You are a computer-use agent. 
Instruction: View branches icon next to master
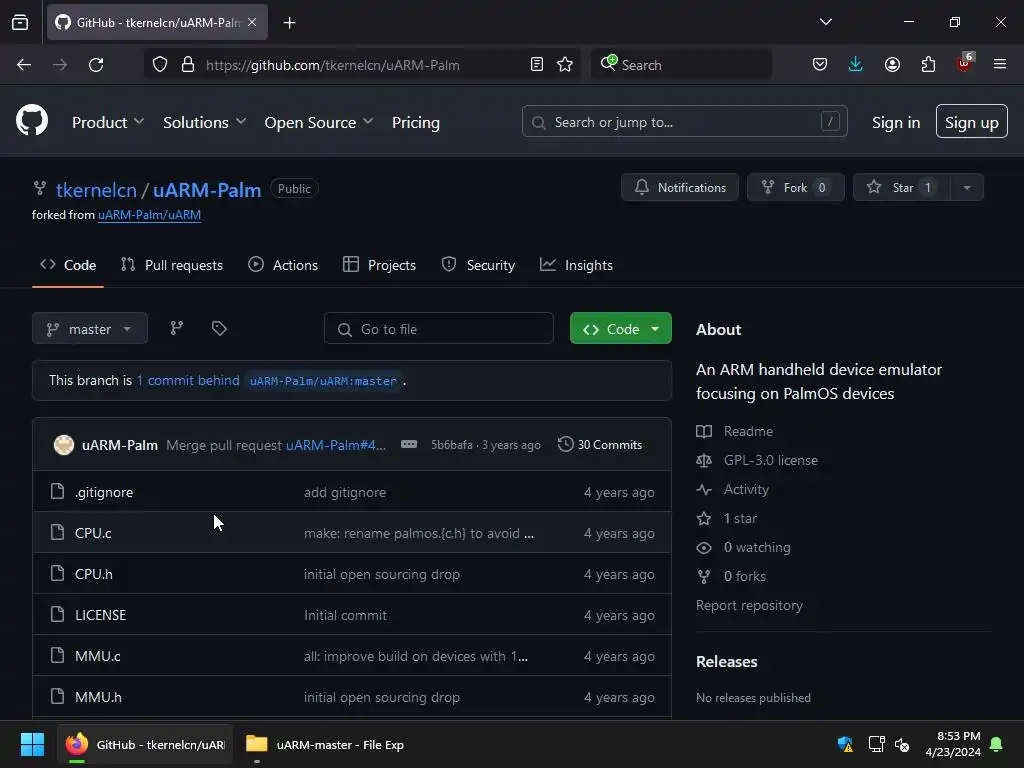[x=176, y=328]
